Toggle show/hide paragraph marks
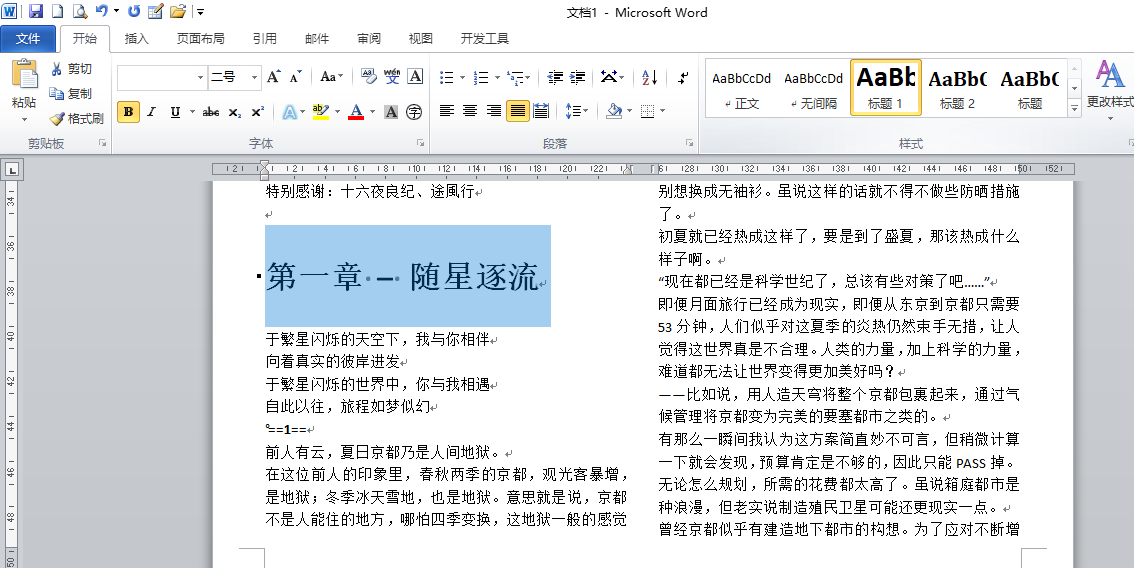This screenshot has height=568, width=1134. pos(683,77)
